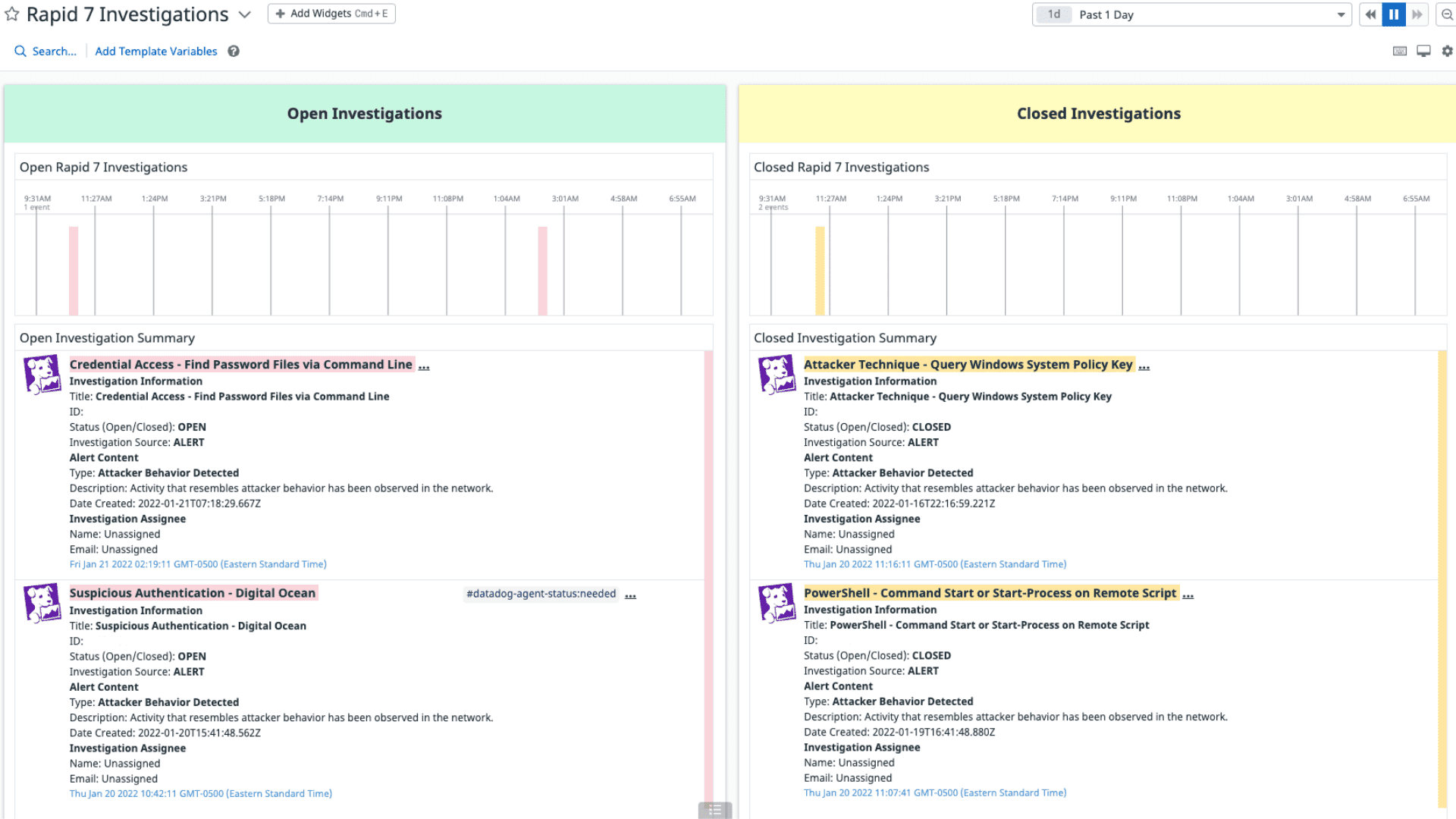Open more options for PowerShell event
This screenshot has height=819, width=1456.
[x=1188, y=595]
